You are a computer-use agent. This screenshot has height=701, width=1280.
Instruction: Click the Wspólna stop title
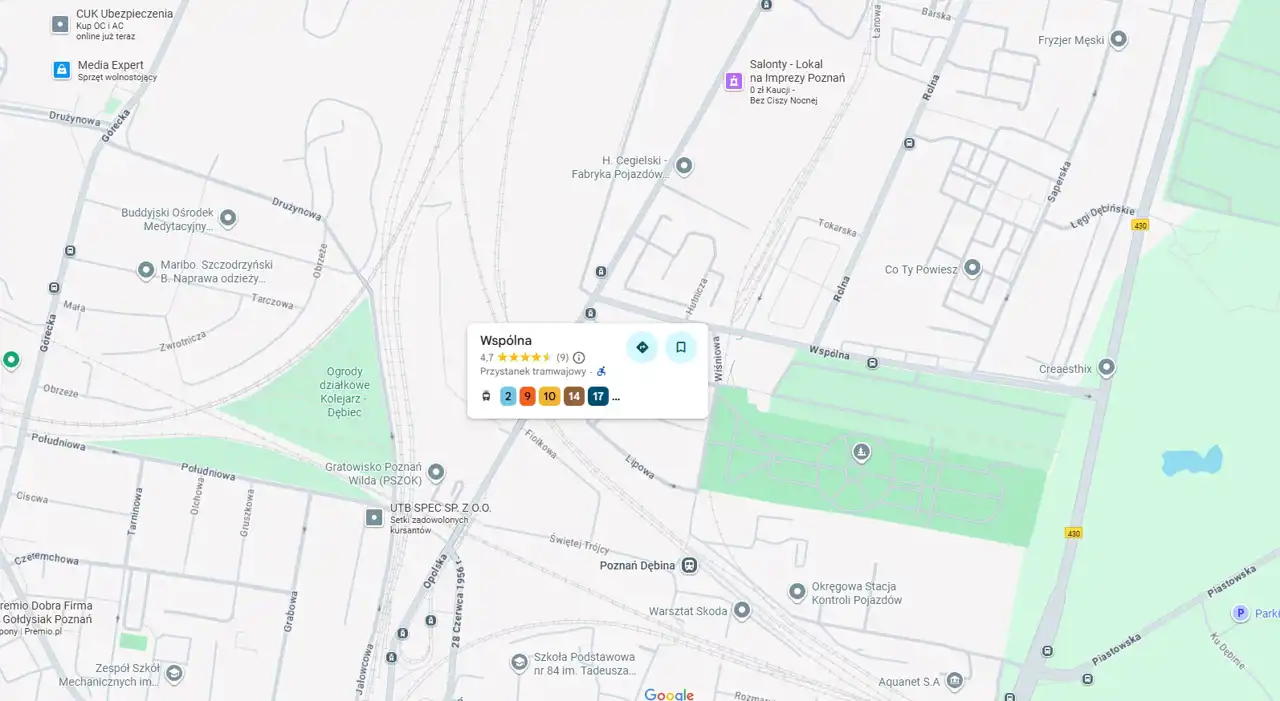(506, 340)
